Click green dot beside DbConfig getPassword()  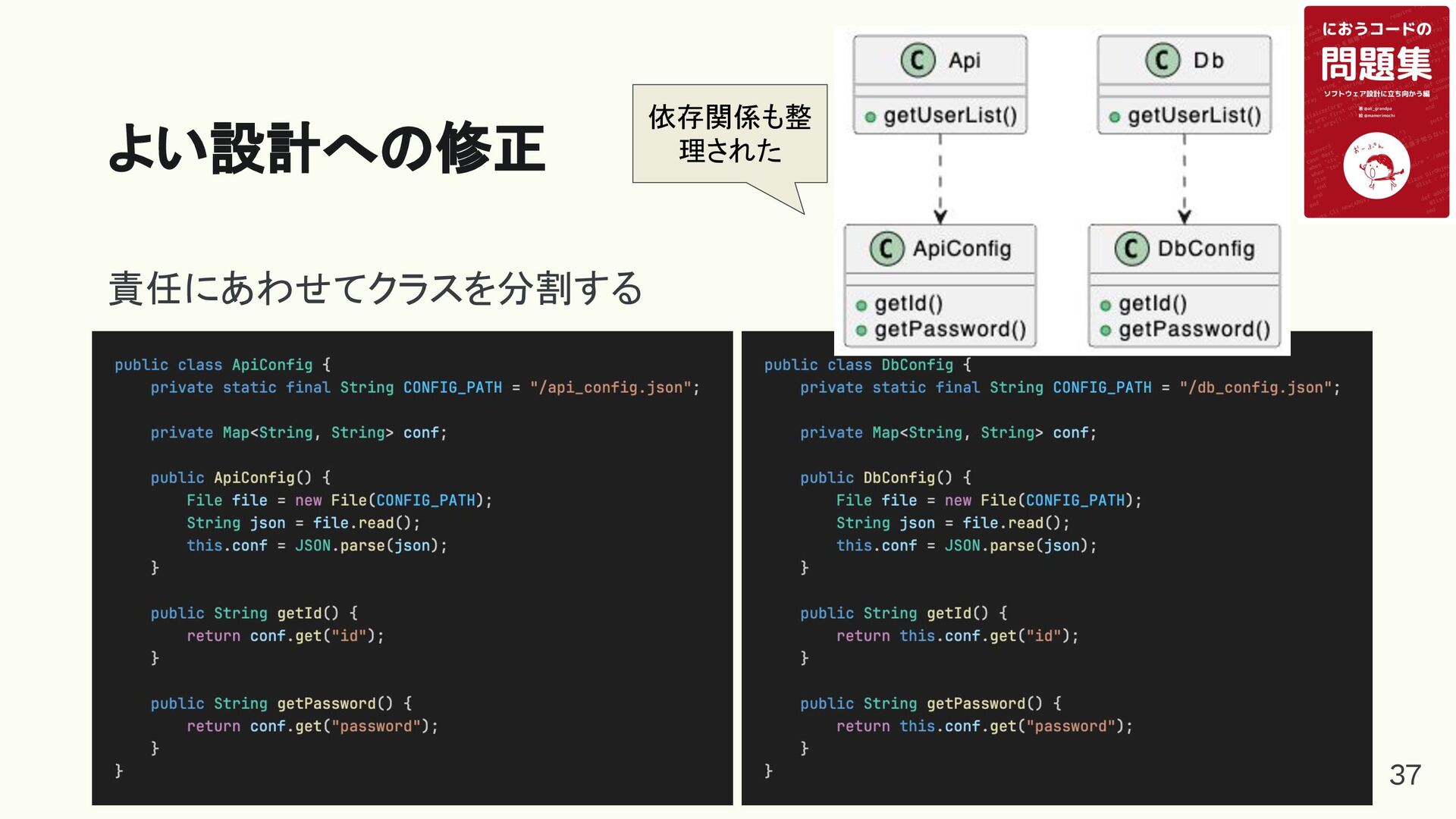click(1105, 331)
